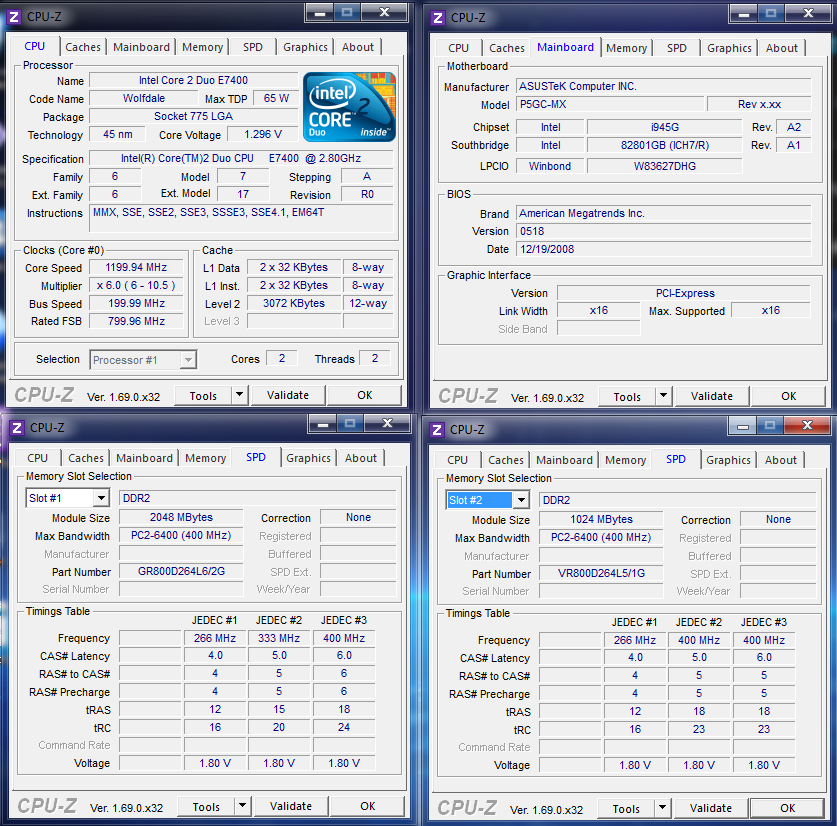Screen dimensions: 837x826
Task: Switch to Mainboard tab in the CPU window
Action: click(141, 47)
